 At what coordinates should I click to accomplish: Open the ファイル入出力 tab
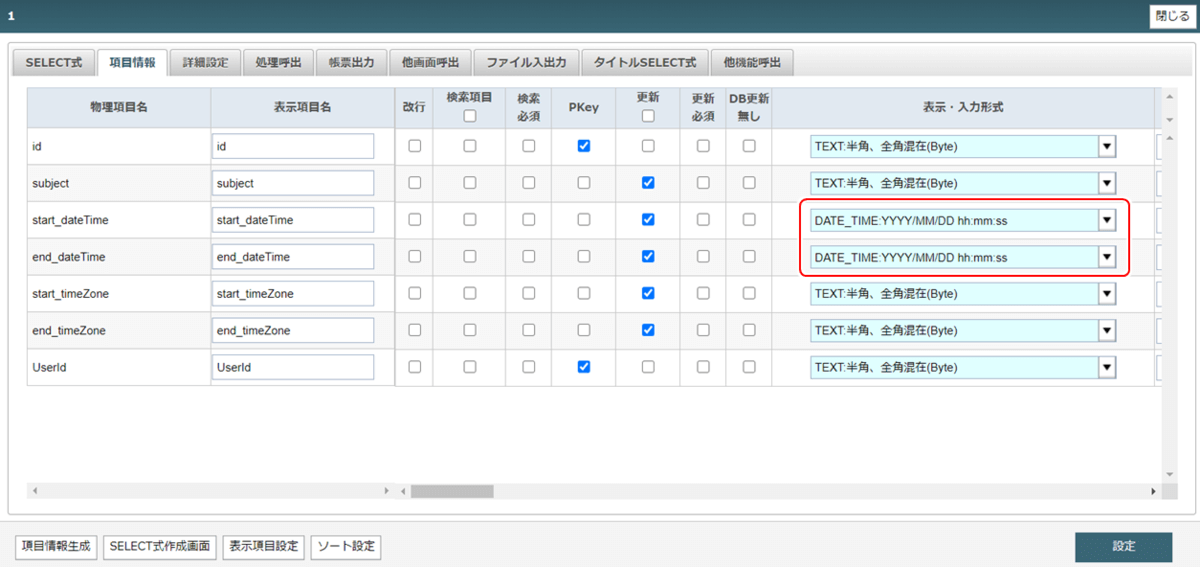click(x=526, y=62)
